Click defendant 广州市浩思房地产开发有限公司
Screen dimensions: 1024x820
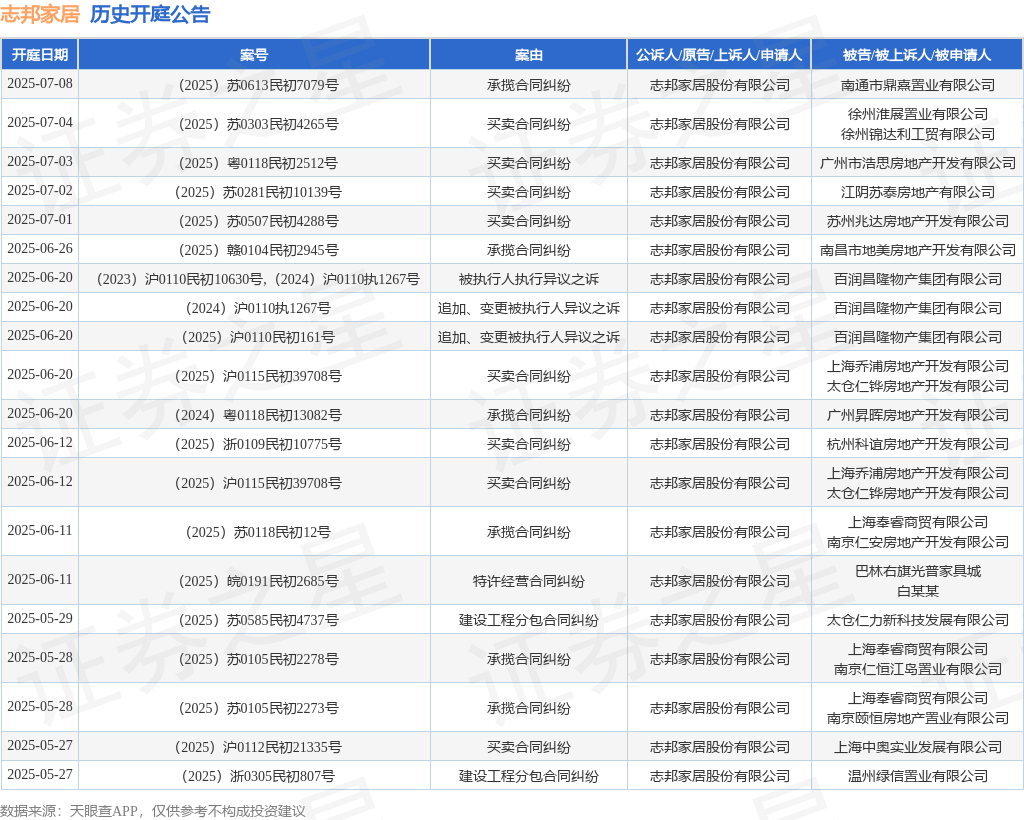click(918, 163)
